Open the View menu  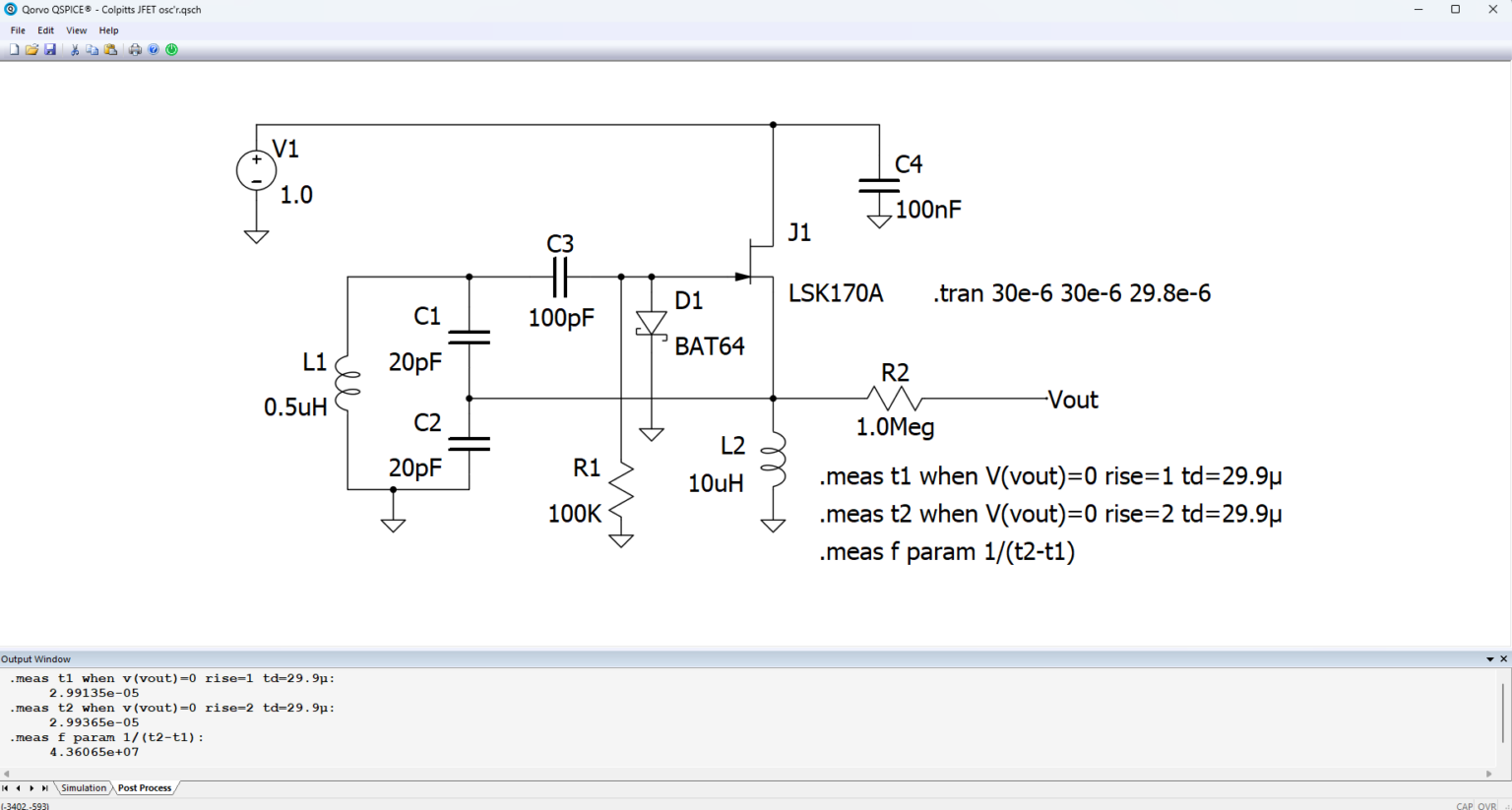[x=76, y=30]
